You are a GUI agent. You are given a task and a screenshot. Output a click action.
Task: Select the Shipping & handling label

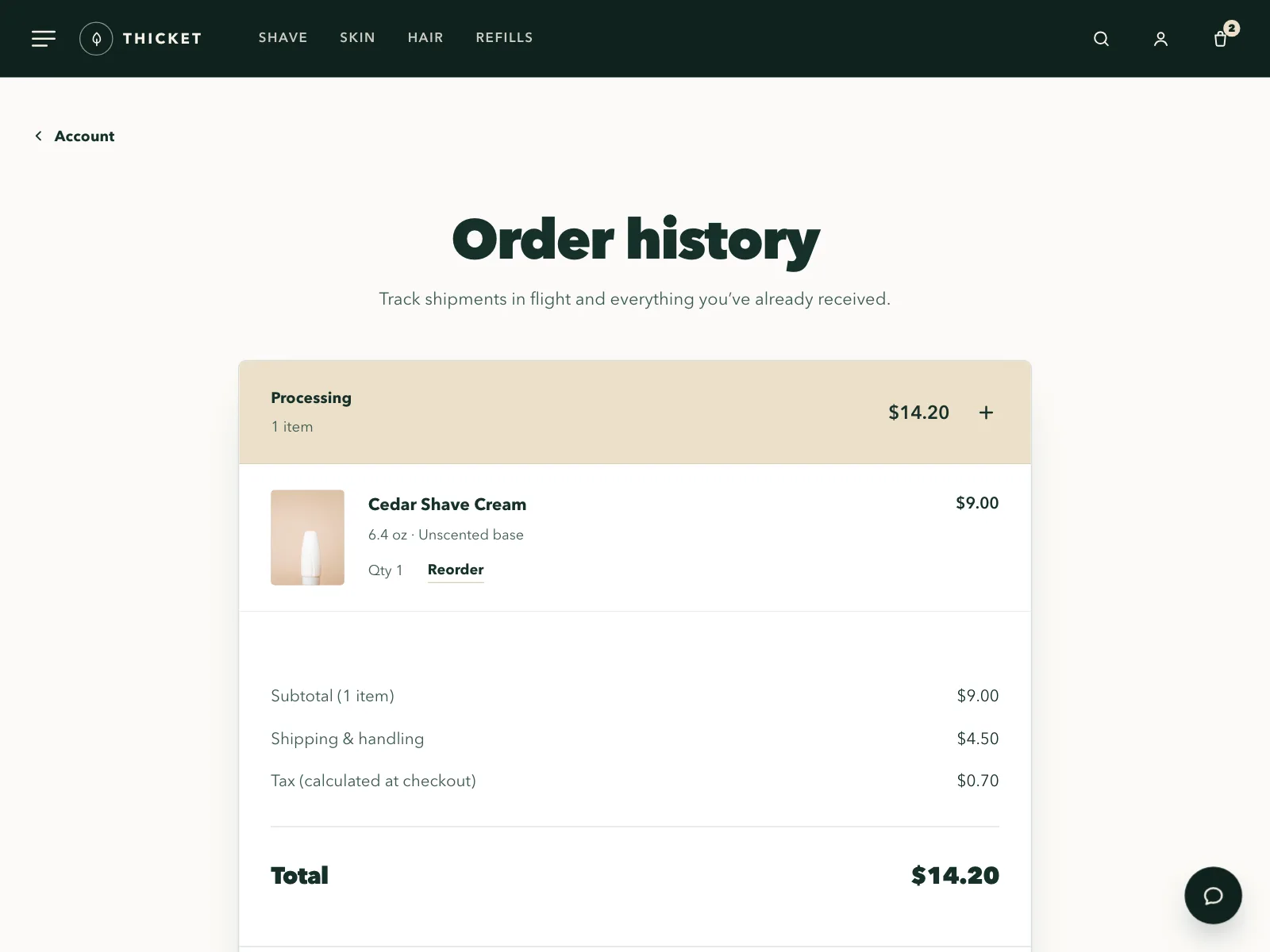[347, 739]
